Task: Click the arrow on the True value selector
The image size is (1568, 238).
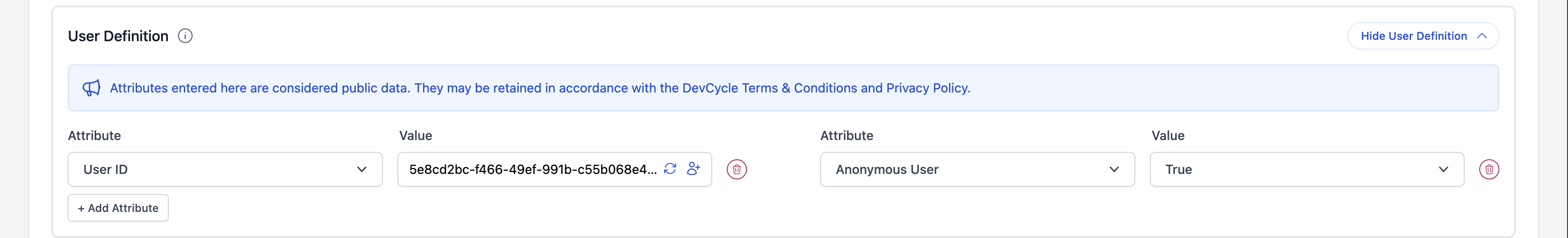Action: (x=1443, y=169)
